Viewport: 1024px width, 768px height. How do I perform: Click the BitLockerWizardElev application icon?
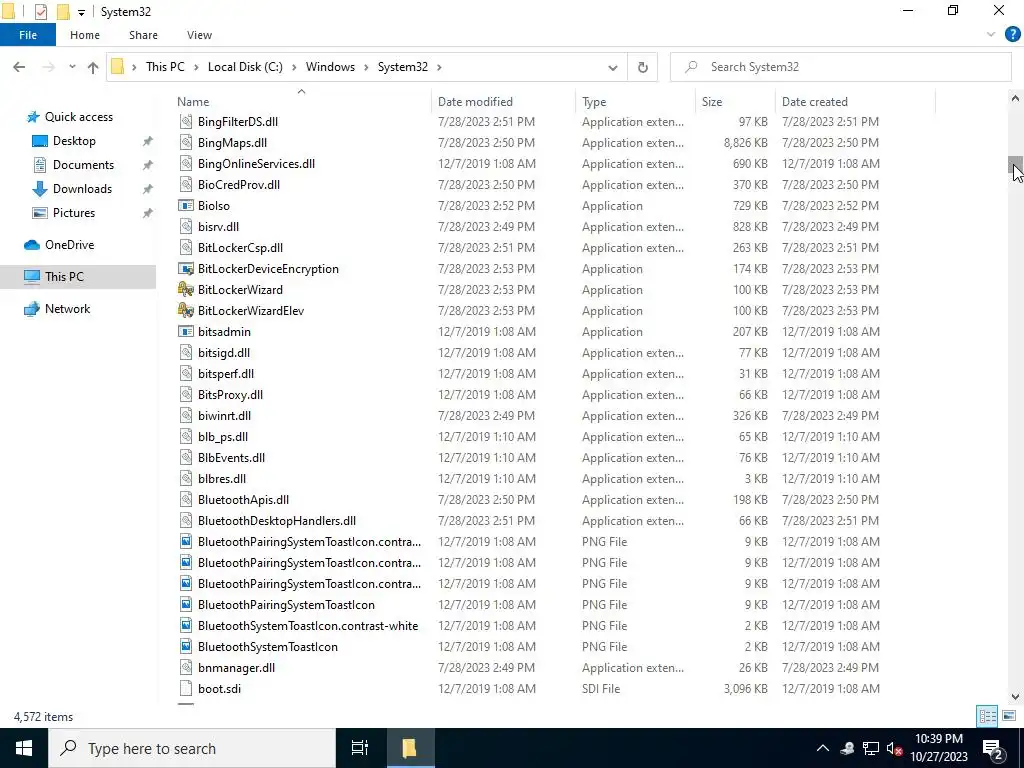(186, 310)
